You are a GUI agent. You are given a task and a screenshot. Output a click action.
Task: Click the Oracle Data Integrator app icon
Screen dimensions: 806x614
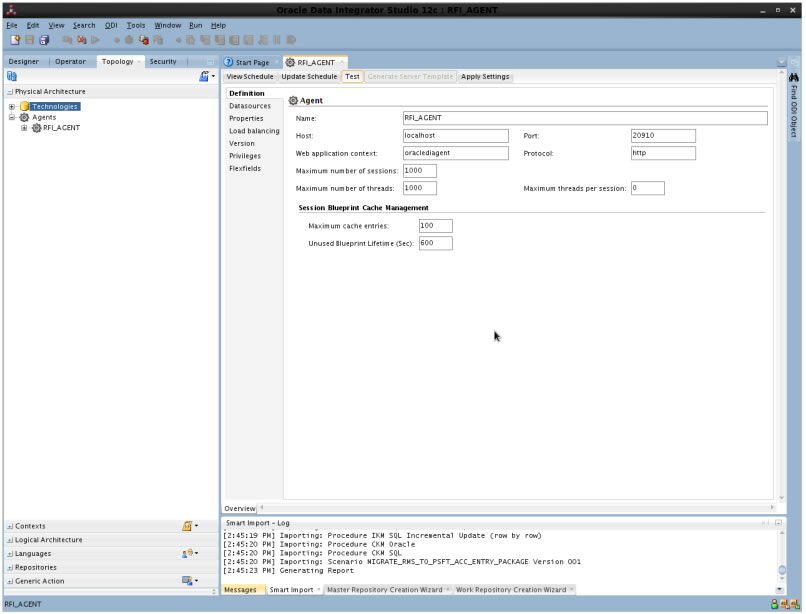click(11, 10)
